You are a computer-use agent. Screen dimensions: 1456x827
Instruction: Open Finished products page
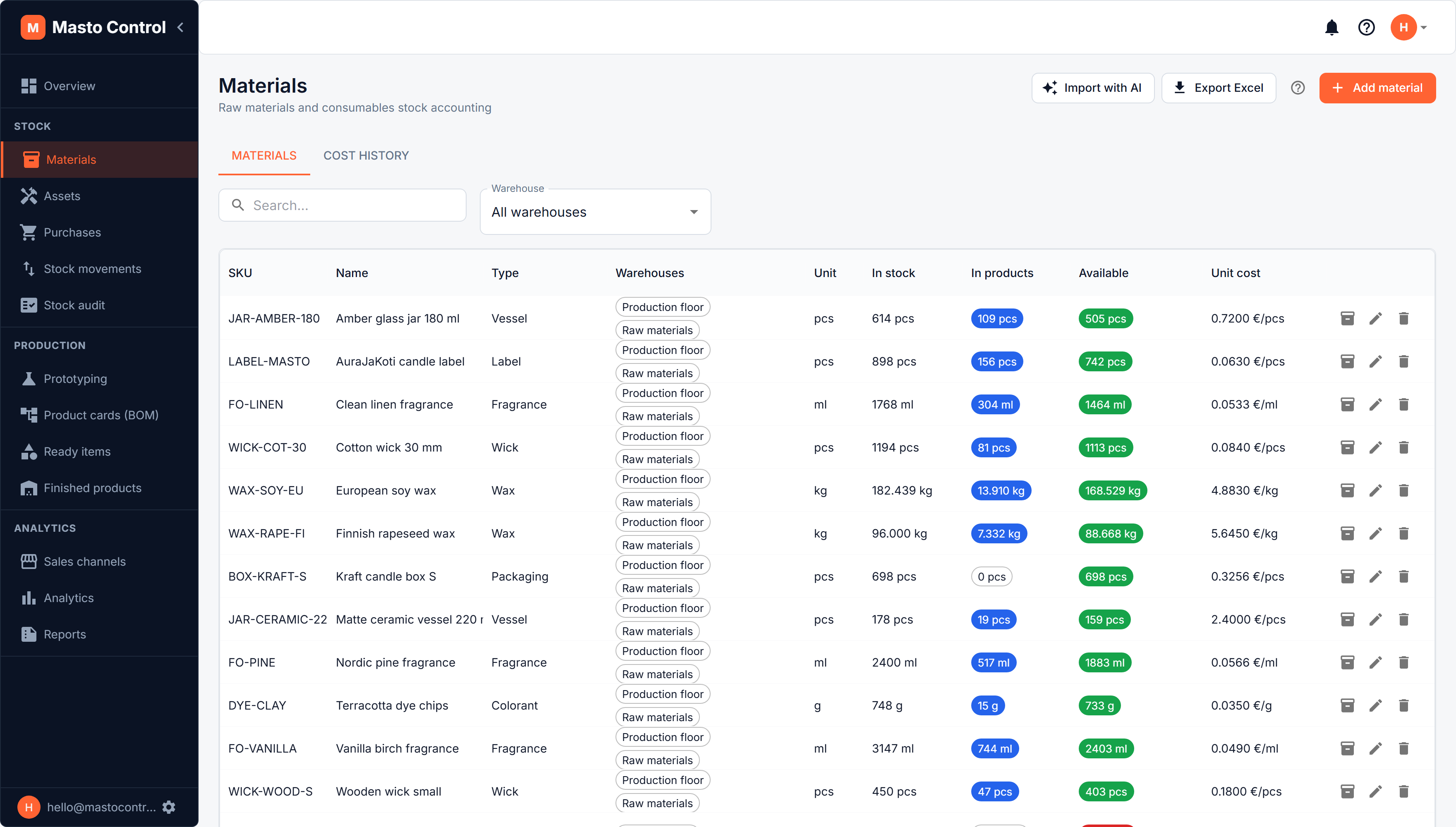(x=100, y=488)
